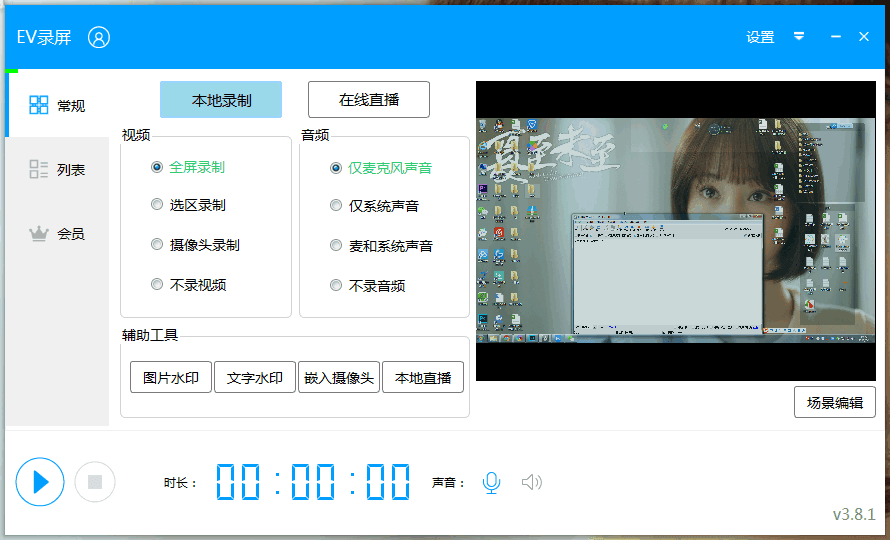
Task: Start recording with the play button
Action: pyautogui.click(x=40, y=482)
